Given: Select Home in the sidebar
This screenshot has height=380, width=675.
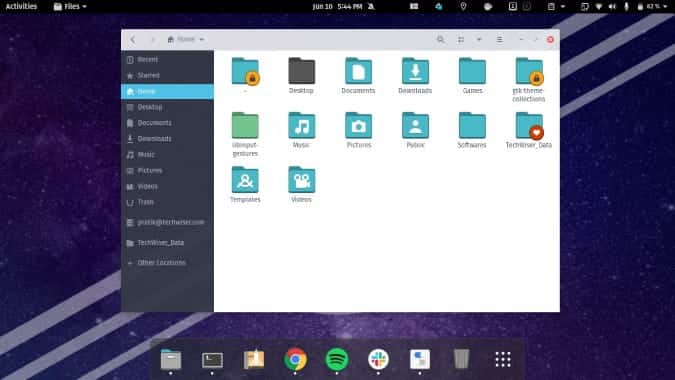Looking at the screenshot, I should [x=167, y=91].
